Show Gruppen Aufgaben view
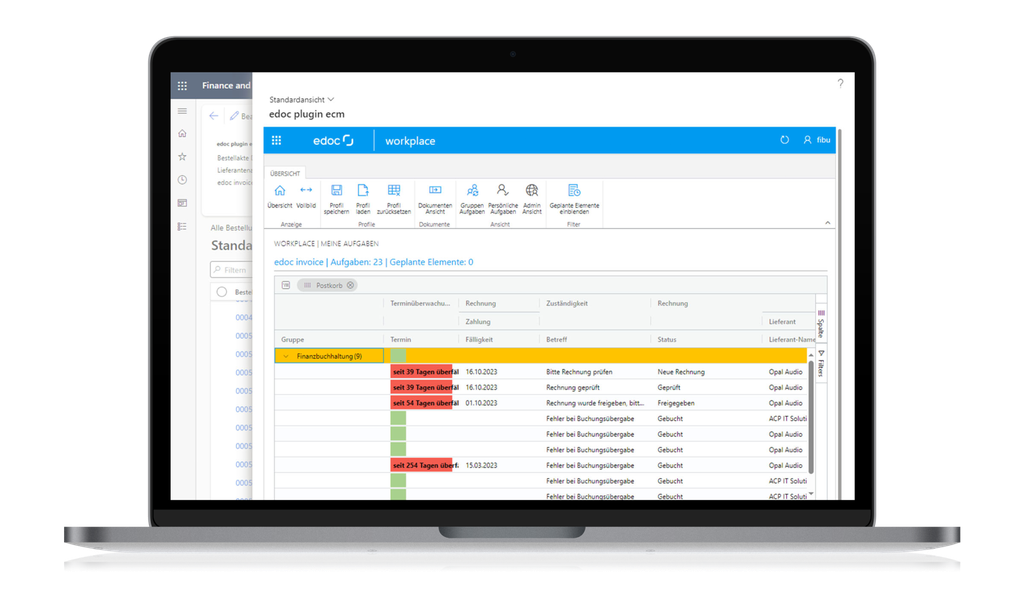1024x589 pixels. [472, 199]
